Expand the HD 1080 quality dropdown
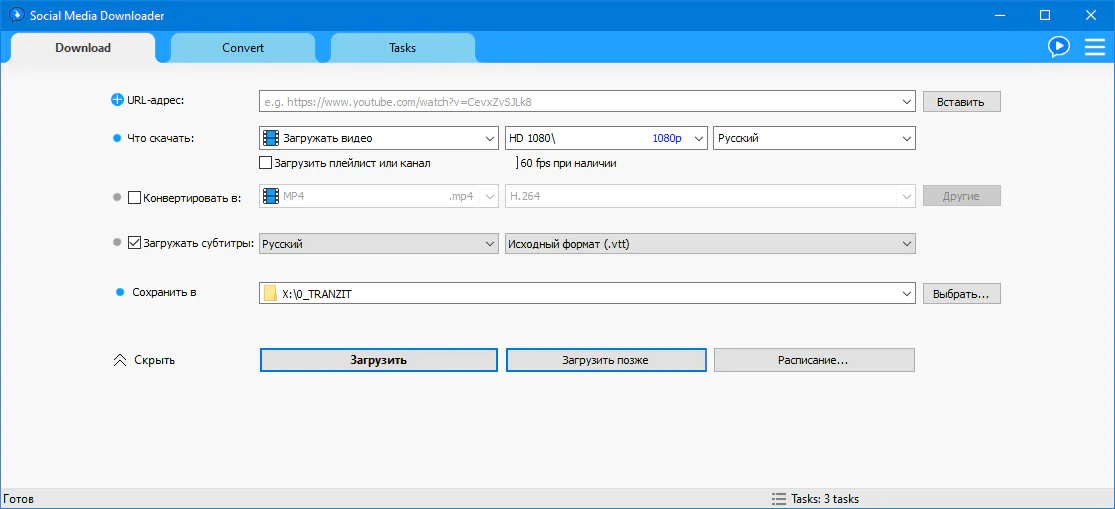Viewport: 1115px width, 509px height. pos(698,138)
